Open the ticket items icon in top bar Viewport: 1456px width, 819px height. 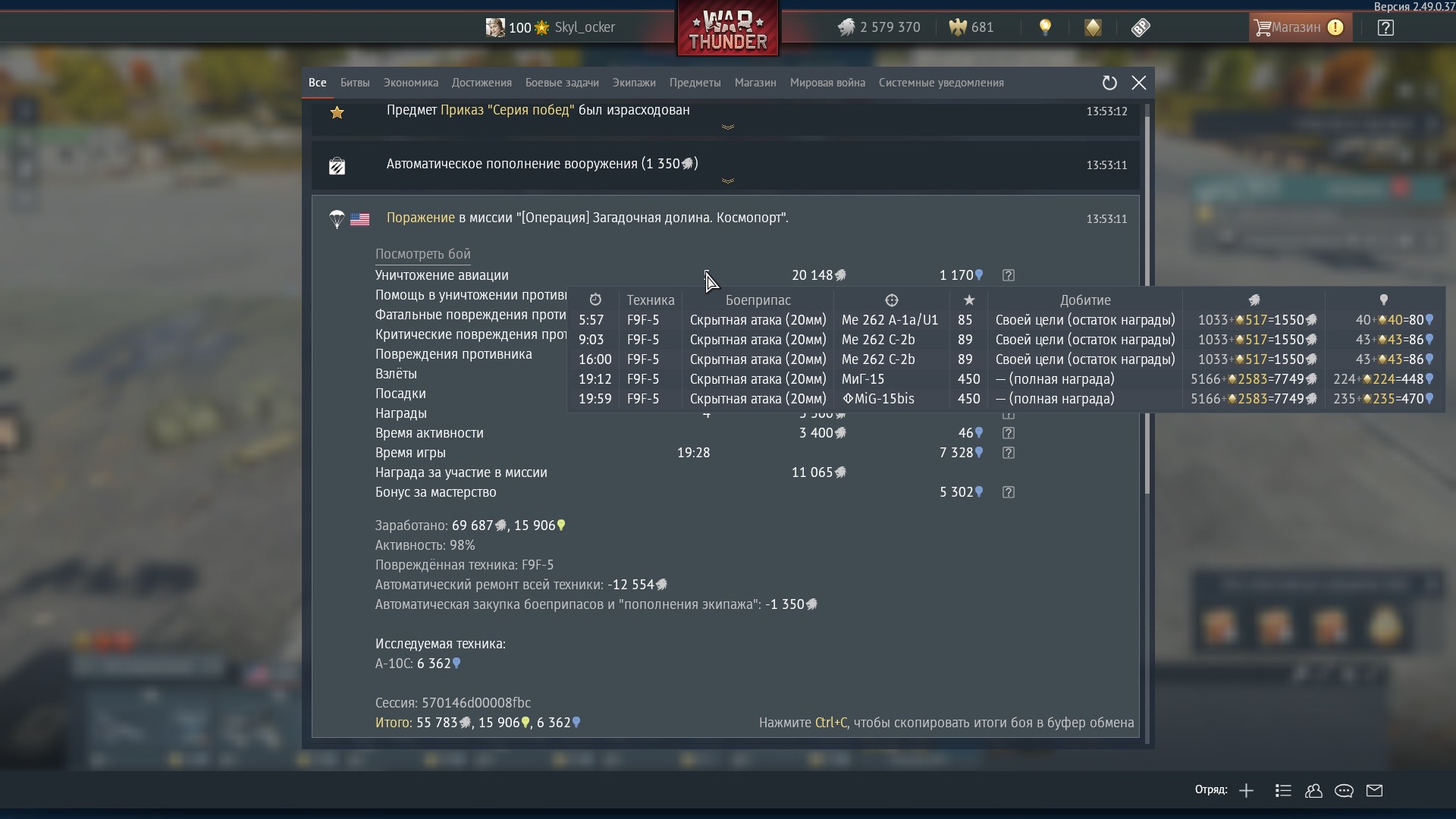tap(1141, 27)
